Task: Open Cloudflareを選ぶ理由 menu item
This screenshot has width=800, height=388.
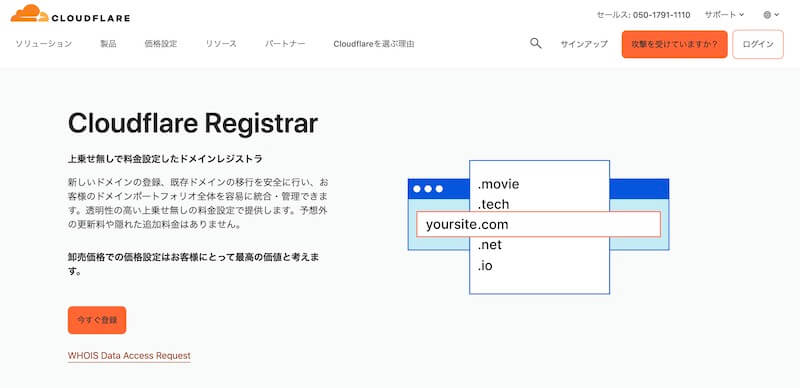Action: [374, 44]
